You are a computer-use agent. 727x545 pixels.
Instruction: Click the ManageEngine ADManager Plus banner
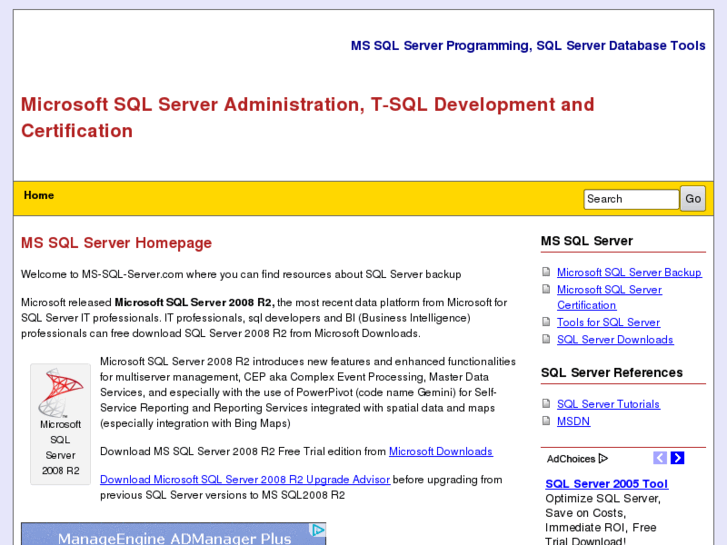[173, 534]
